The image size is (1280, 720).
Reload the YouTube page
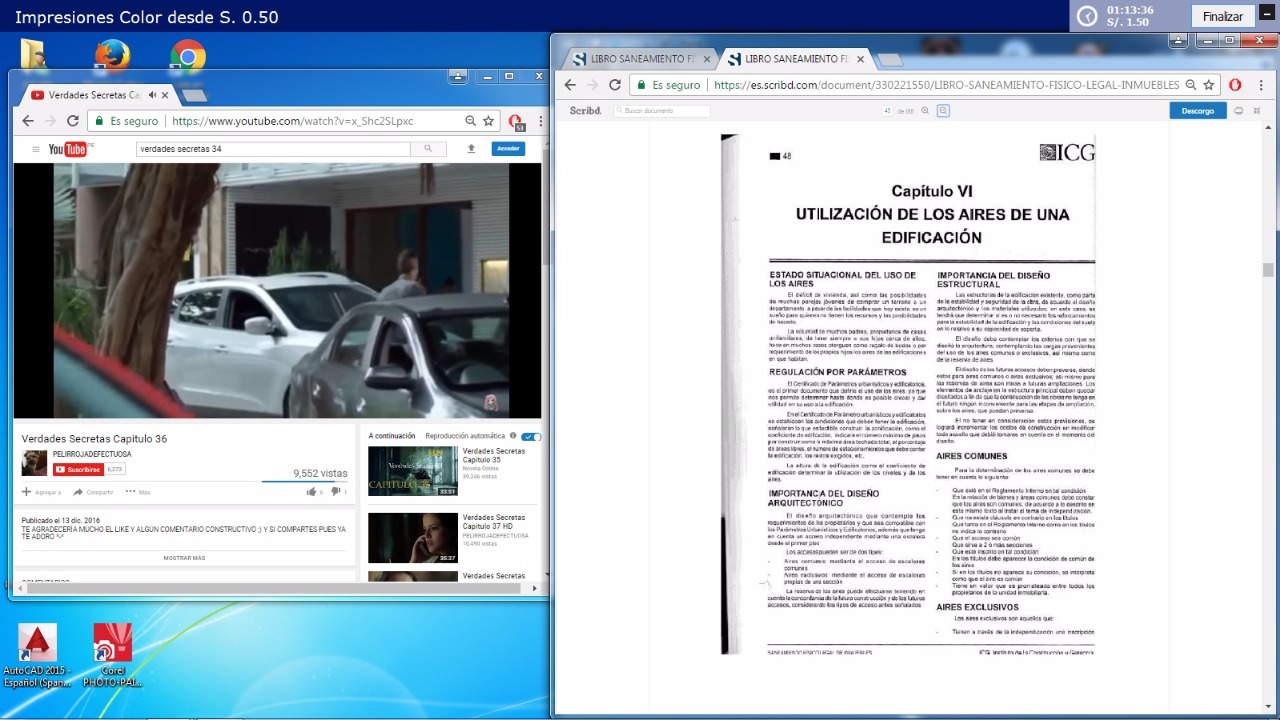[x=73, y=121]
